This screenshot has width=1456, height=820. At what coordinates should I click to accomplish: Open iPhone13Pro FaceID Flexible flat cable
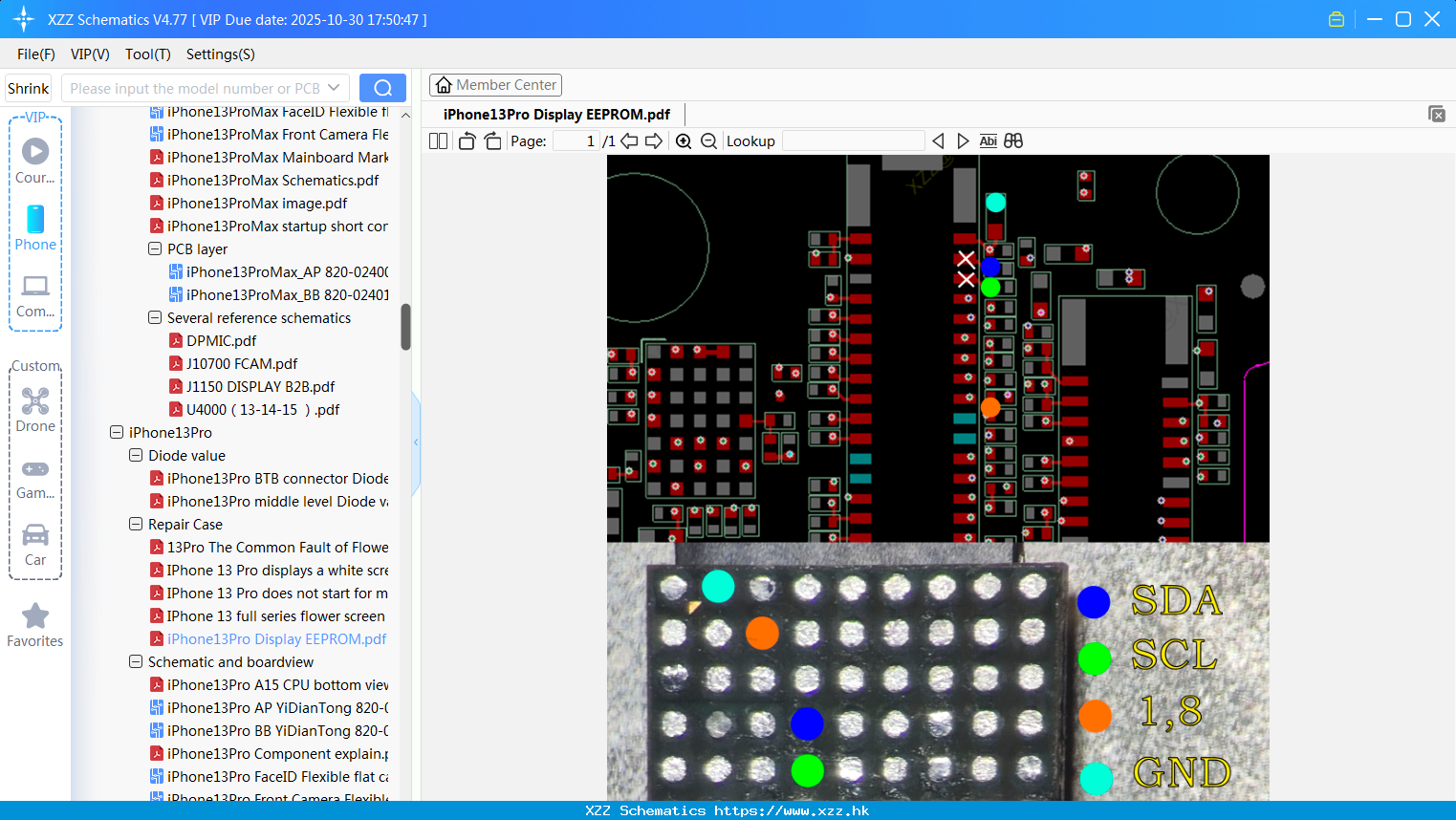tap(277, 776)
